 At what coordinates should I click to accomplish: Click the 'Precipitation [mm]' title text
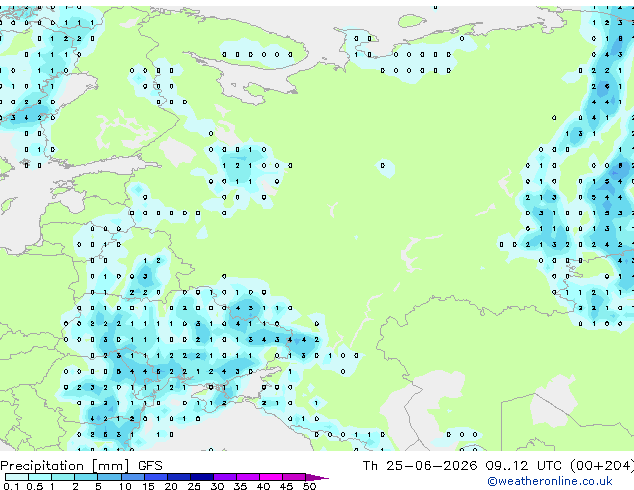(65, 466)
